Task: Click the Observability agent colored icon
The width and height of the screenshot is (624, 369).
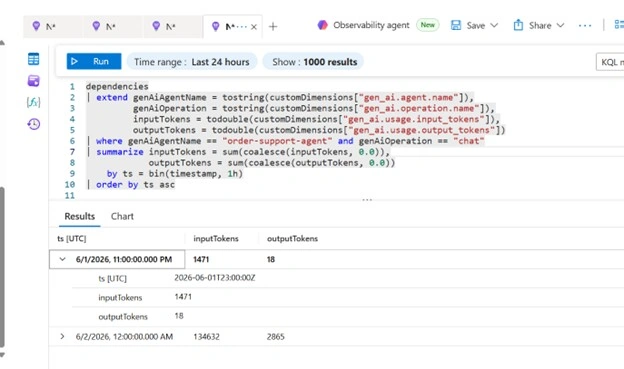Action: coord(322,25)
